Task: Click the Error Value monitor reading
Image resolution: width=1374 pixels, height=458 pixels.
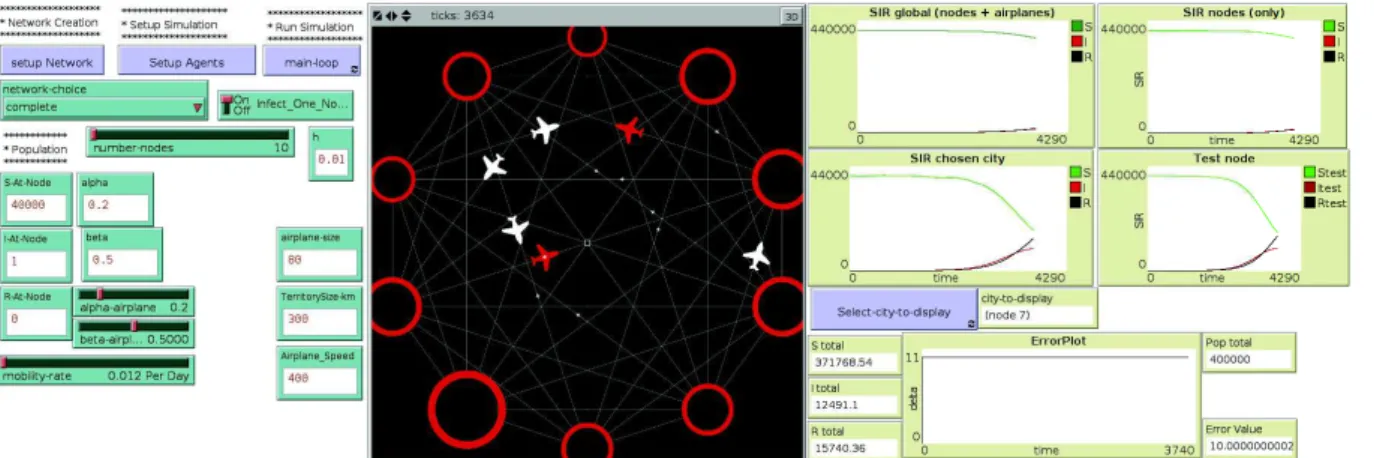Action: 1249,445
